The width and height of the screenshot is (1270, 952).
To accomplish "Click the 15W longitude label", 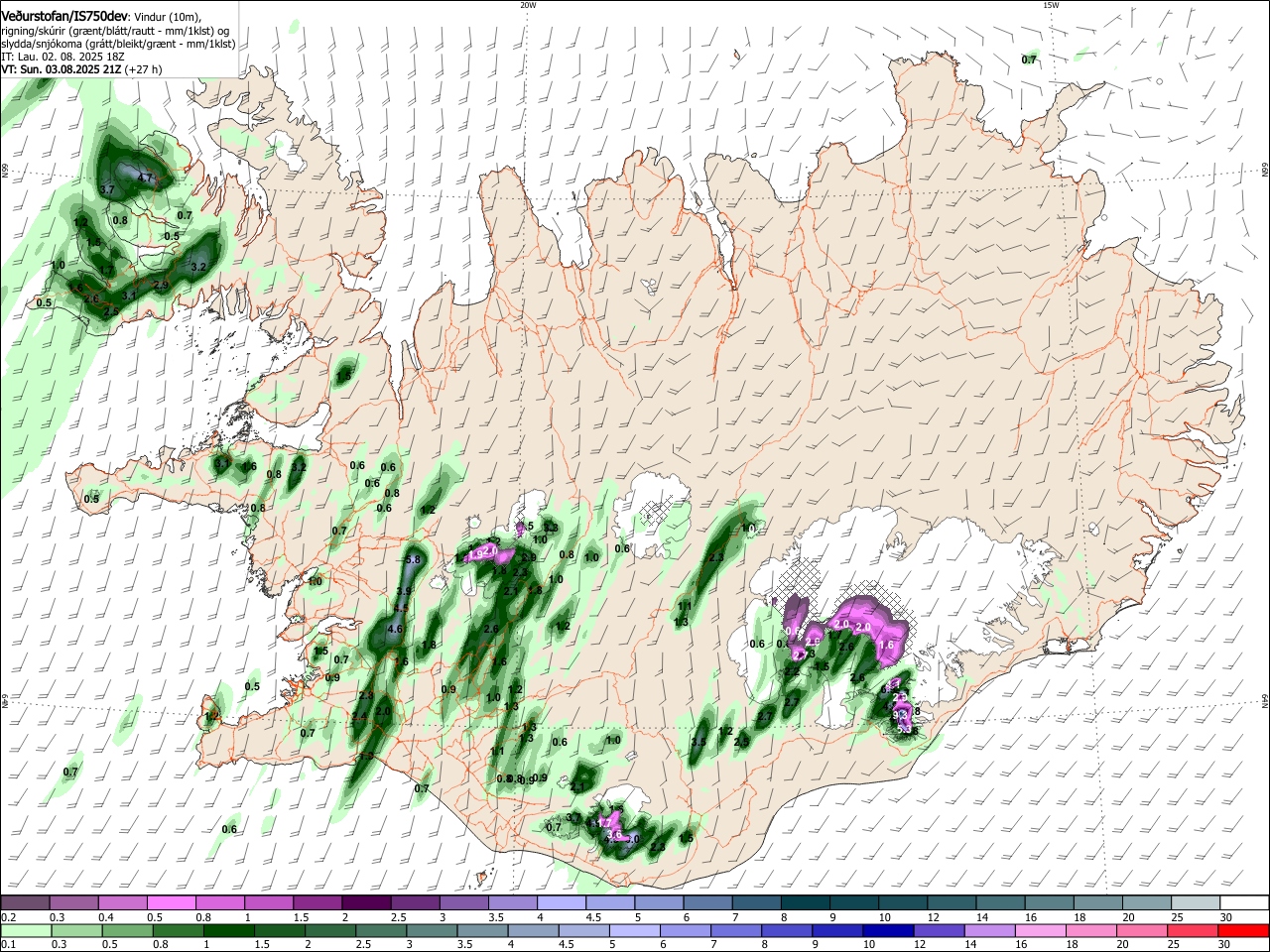I will (x=1051, y=5).
